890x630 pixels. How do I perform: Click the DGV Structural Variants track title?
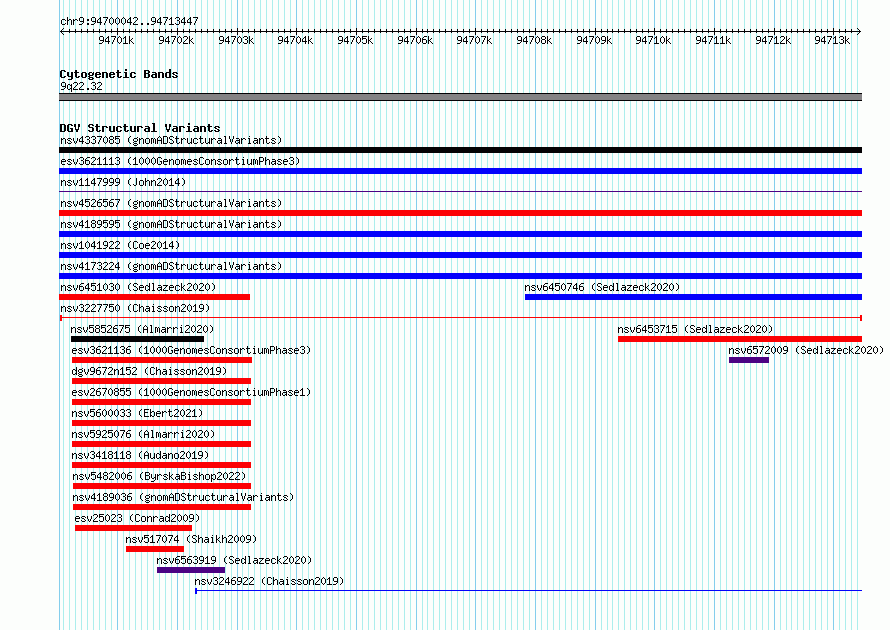(140, 128)
